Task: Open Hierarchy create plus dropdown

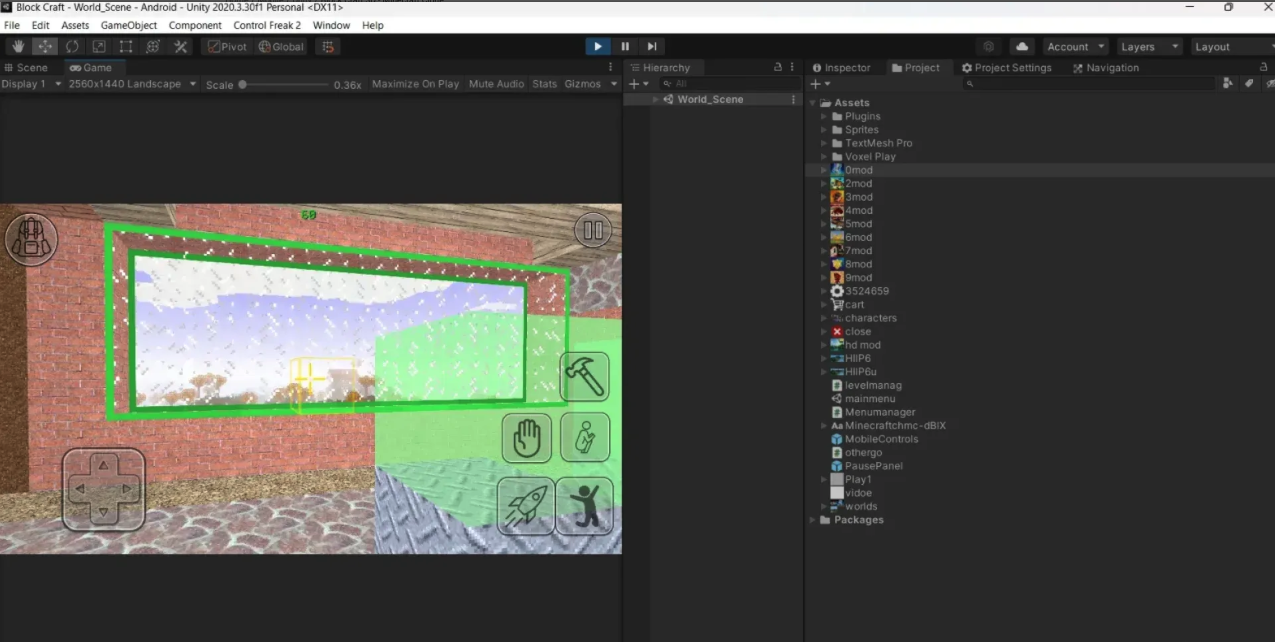Action: [638, 84]
